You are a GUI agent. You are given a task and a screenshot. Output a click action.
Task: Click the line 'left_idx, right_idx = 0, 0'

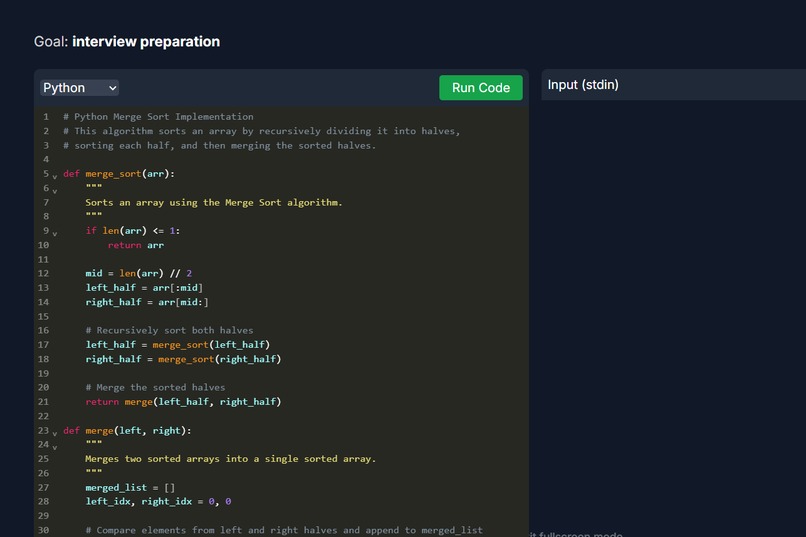click(158, 502)
